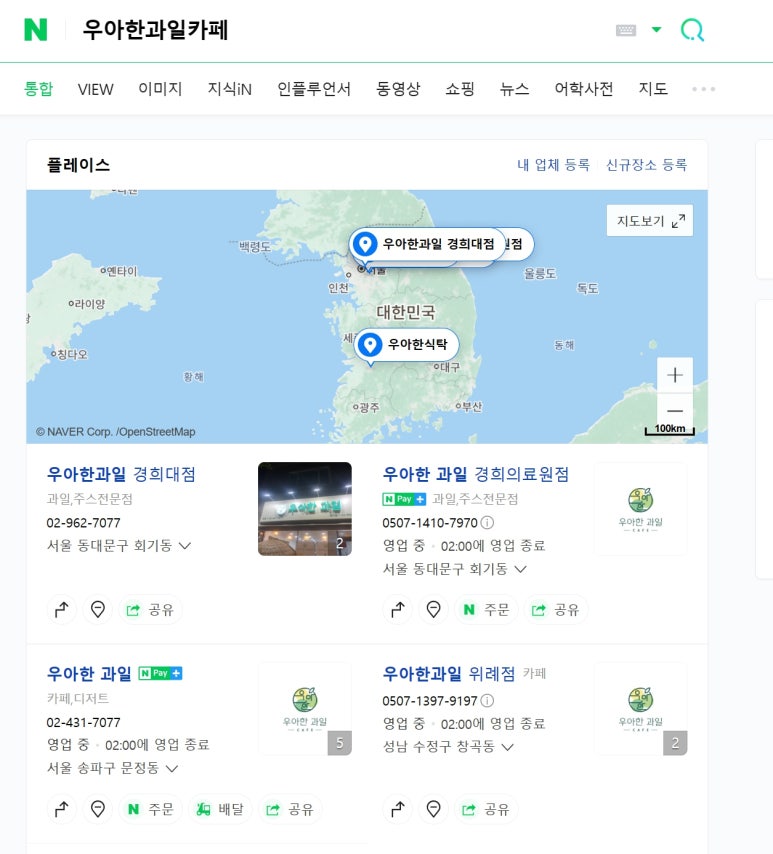The width and height of the screenshot is (773, 854).
Task: Order via N 주문 at 문정동 store
Action: coord(150,809)
